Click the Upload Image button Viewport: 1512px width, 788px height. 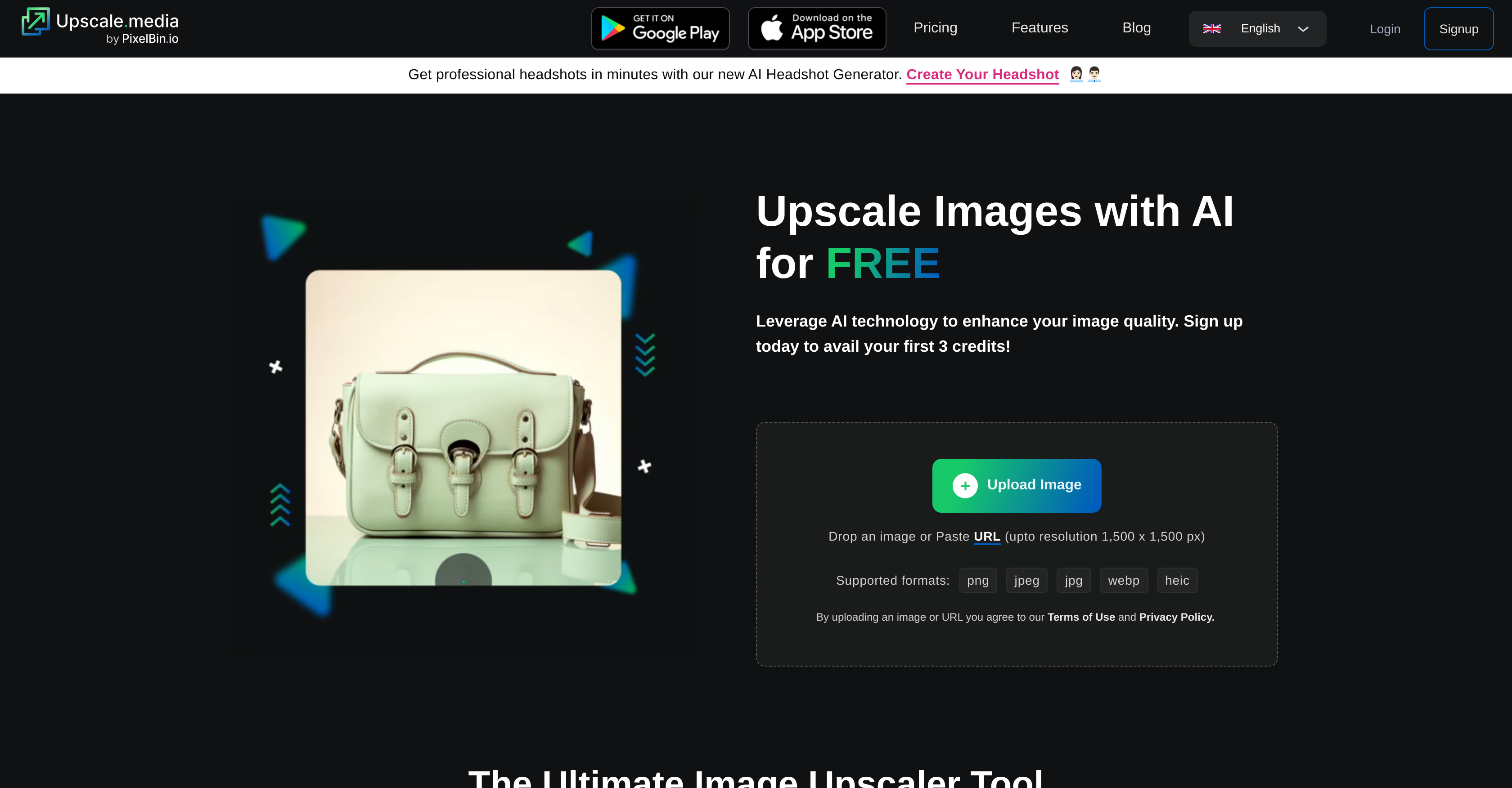[x=1017, y=485]
